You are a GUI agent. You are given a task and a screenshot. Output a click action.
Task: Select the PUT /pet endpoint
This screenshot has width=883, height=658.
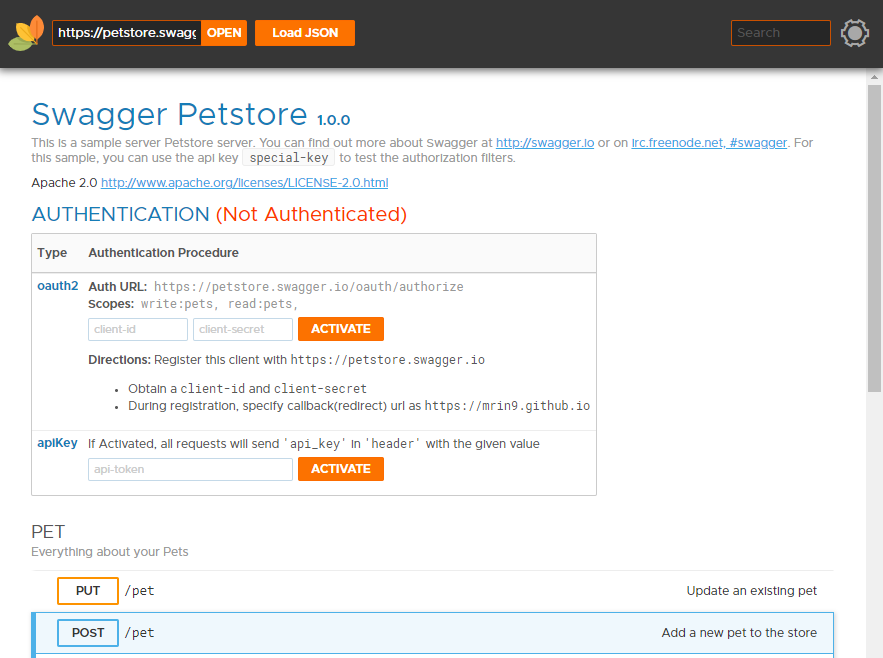coord(432,591)
